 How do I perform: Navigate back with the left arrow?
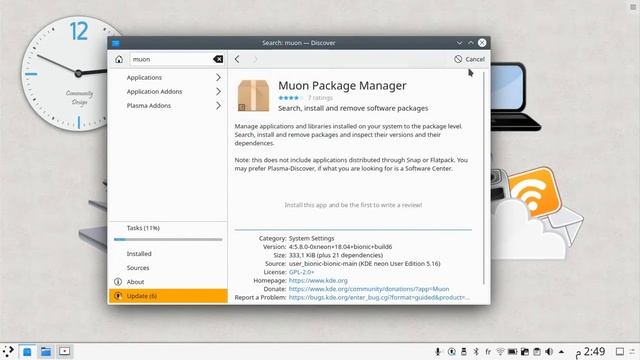pyautogui.click(x=237, y=59)
